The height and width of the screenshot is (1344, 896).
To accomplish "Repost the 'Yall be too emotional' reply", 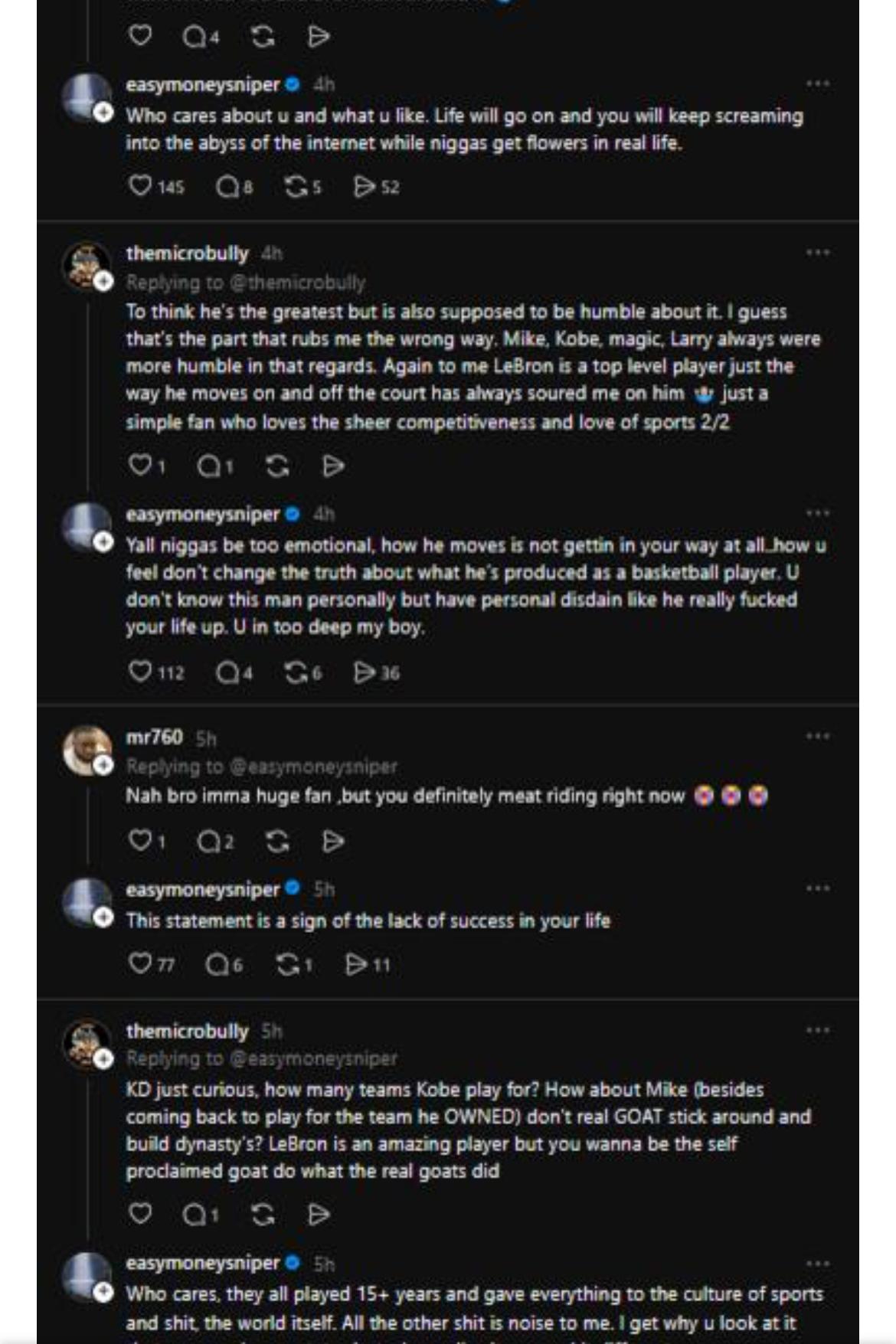I will (x=295, y=672).
